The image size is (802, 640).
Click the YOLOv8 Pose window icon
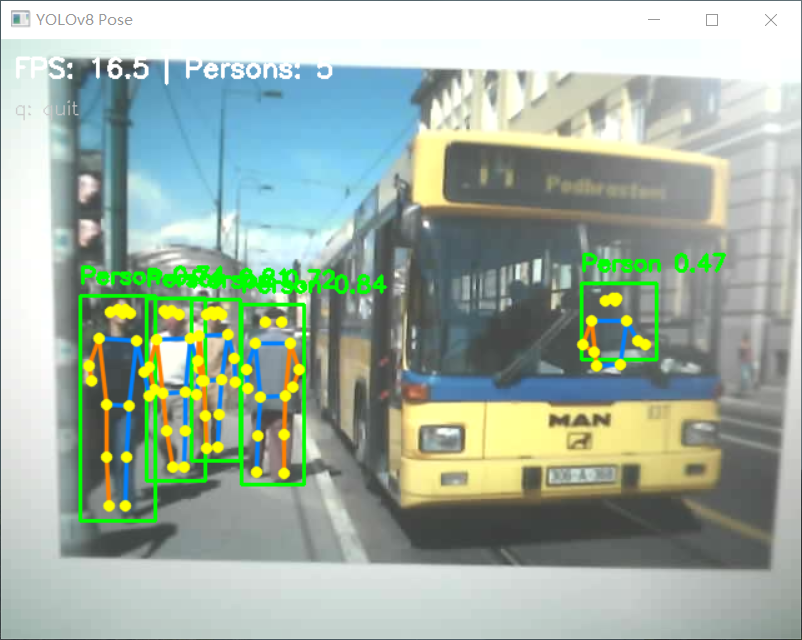click(x=20, y=19)
